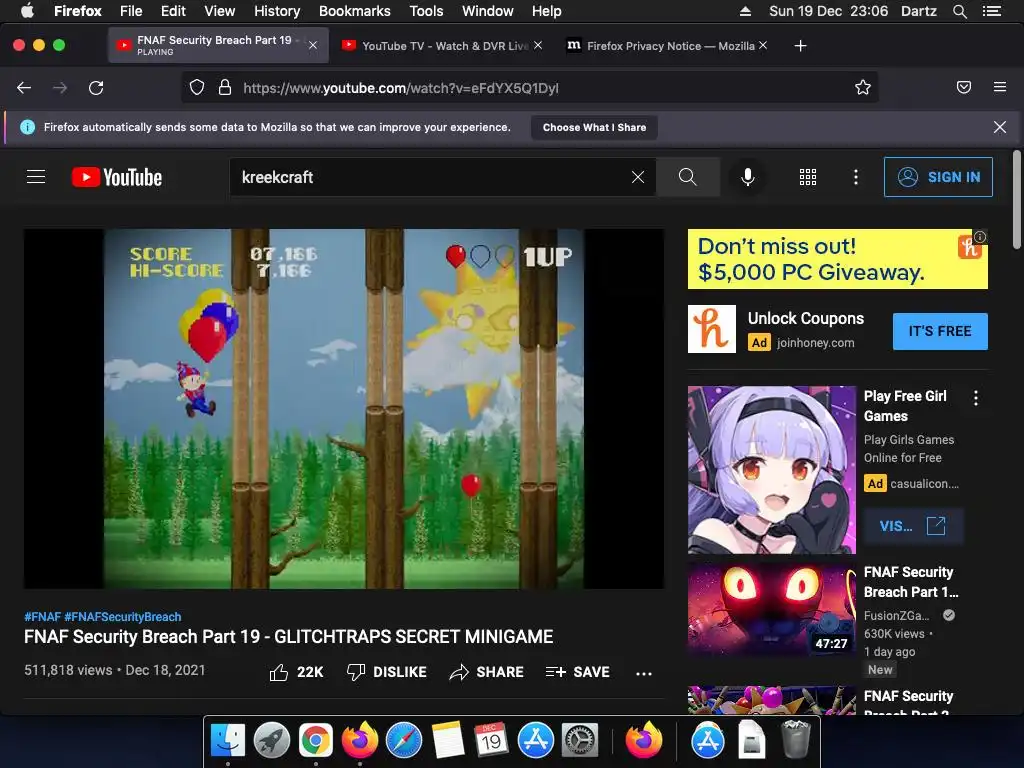Click the joinhoney.com ad link

point(815,342)
